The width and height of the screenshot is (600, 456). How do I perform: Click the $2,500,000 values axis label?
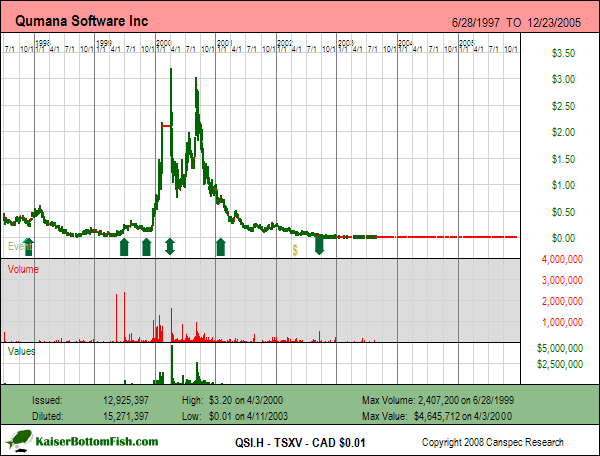click(x=560, y=364)
